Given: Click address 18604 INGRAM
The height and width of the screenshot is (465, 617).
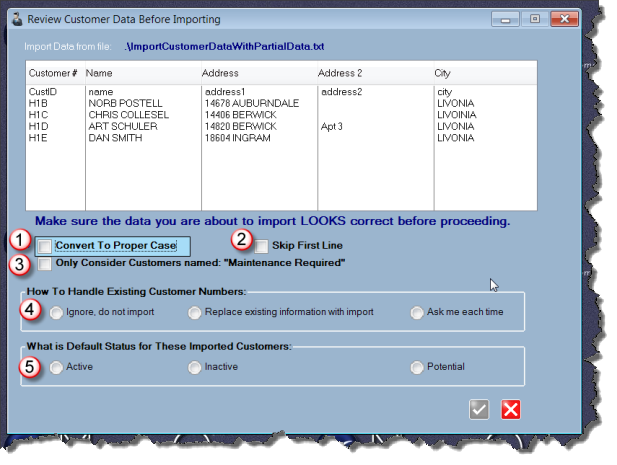Looking at the screenshot, I should [x=238, y=138].
